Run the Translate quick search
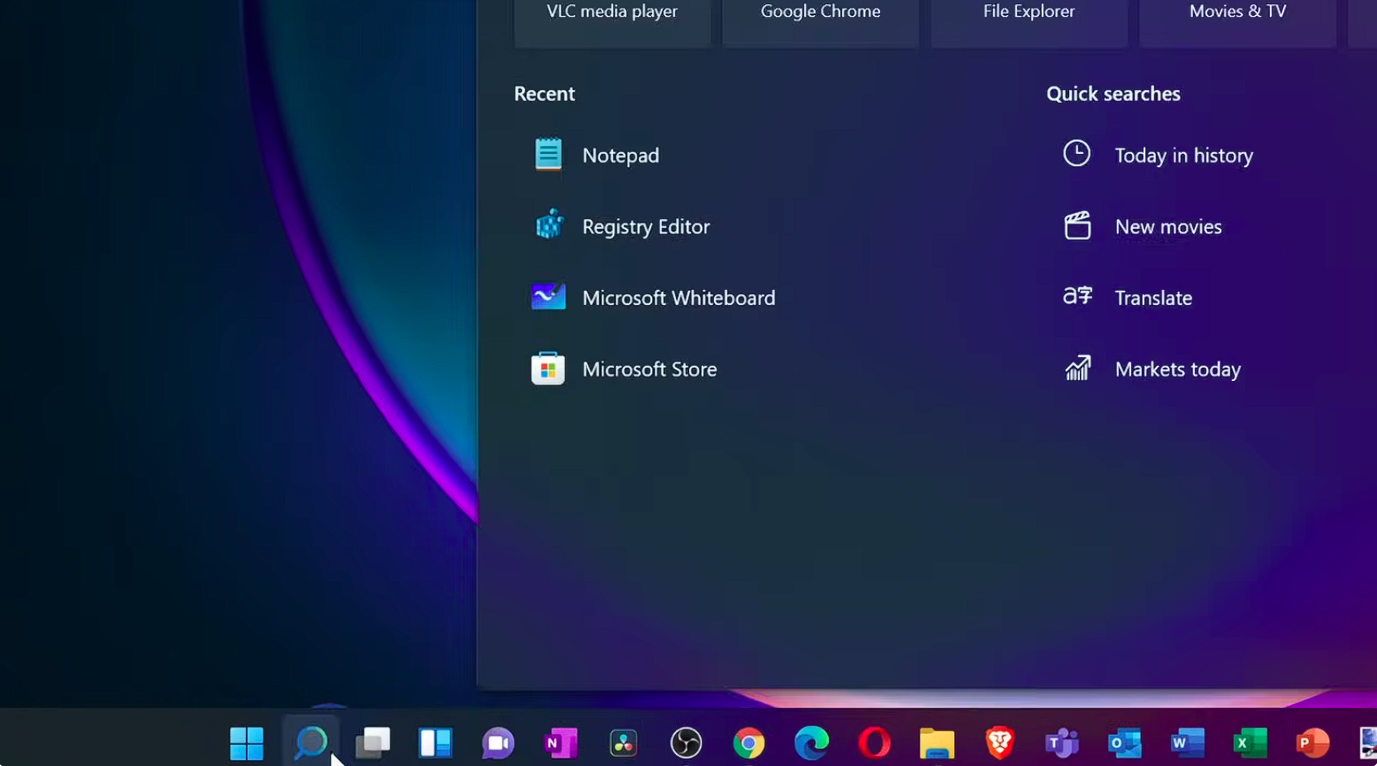 tap(1127, 297)
